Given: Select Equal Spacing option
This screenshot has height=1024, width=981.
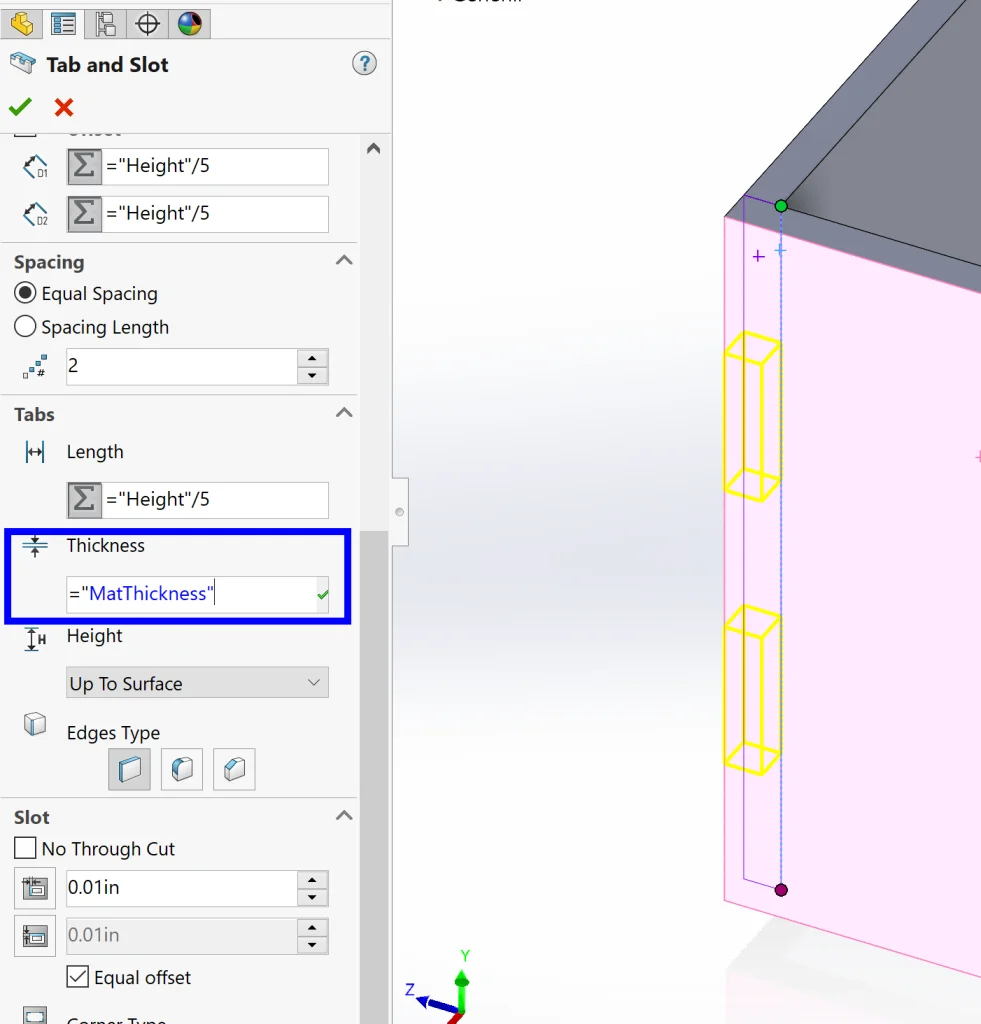Looking at the screenshot, I should point(25,293).
